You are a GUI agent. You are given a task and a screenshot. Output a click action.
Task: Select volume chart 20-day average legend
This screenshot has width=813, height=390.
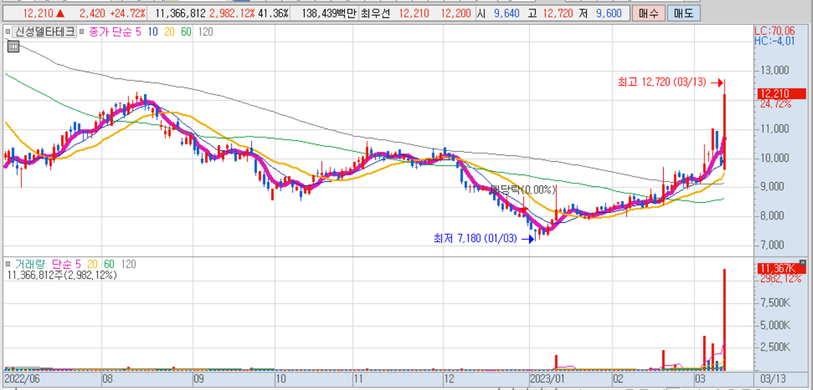pyautogui.click(x=92, y=264)
